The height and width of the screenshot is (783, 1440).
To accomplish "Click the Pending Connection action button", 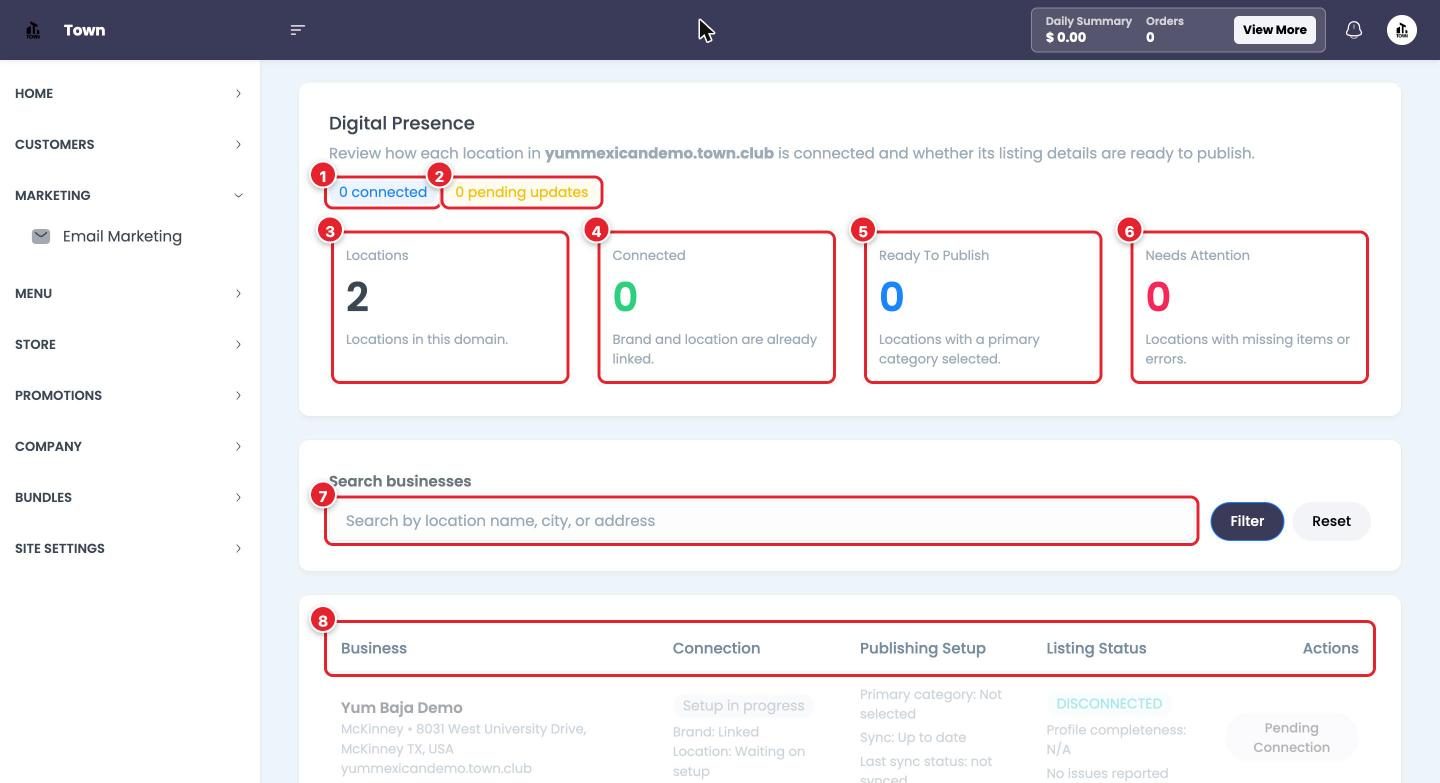I will 1291,738.
